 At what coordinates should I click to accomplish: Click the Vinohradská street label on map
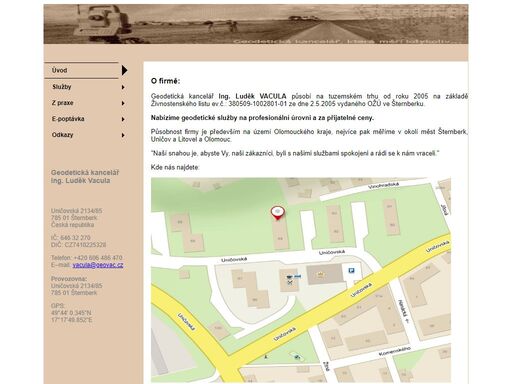point(383,185)
